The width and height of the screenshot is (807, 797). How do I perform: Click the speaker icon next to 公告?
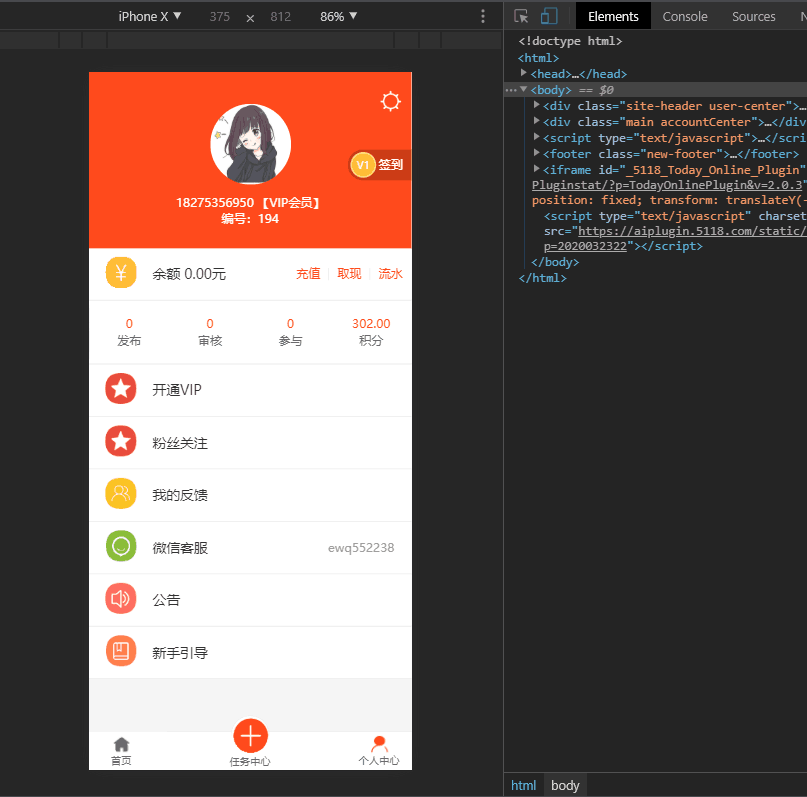121,598
